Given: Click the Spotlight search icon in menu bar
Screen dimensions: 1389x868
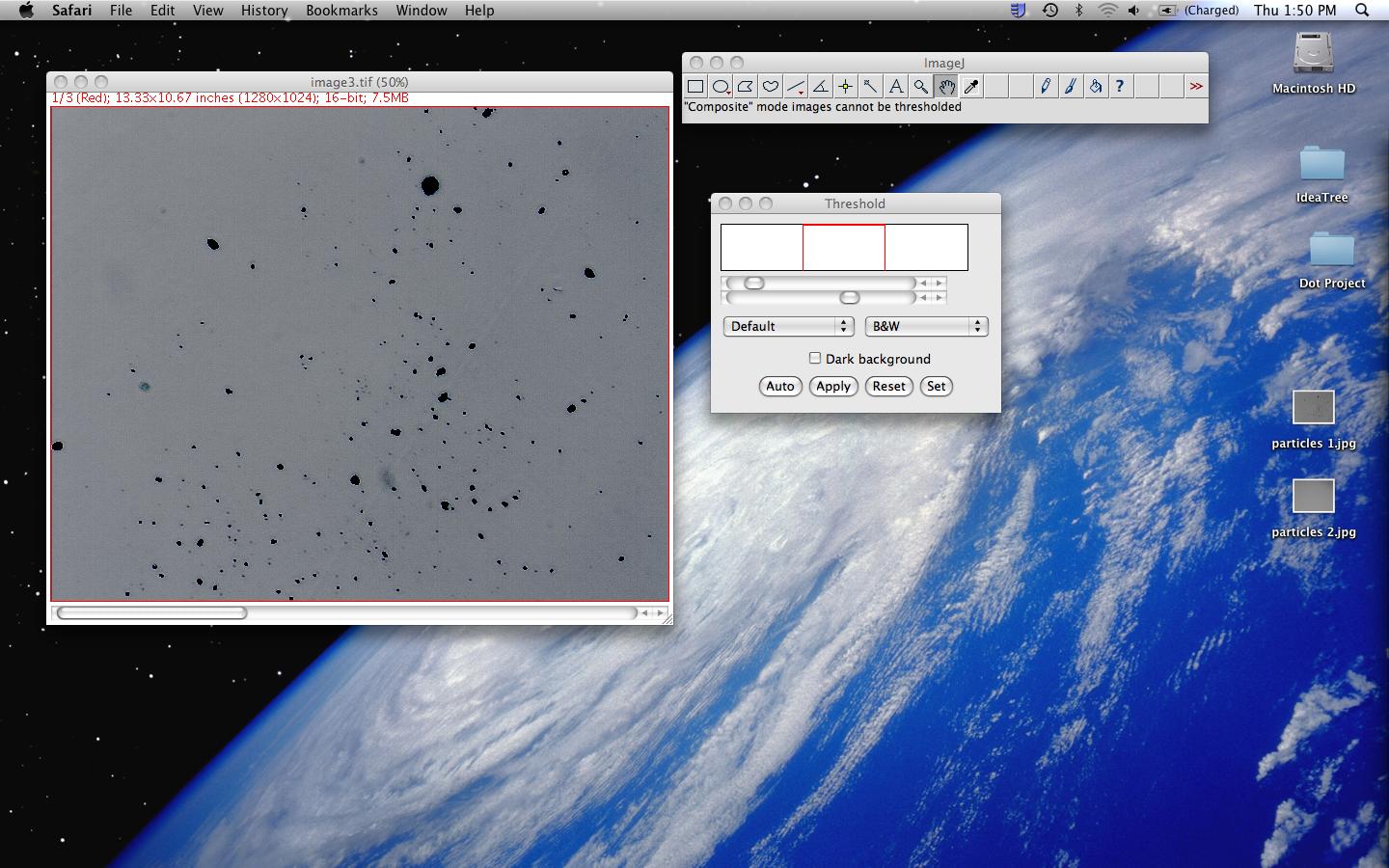Looking at the screenshot, I should tap(1362, 10).
